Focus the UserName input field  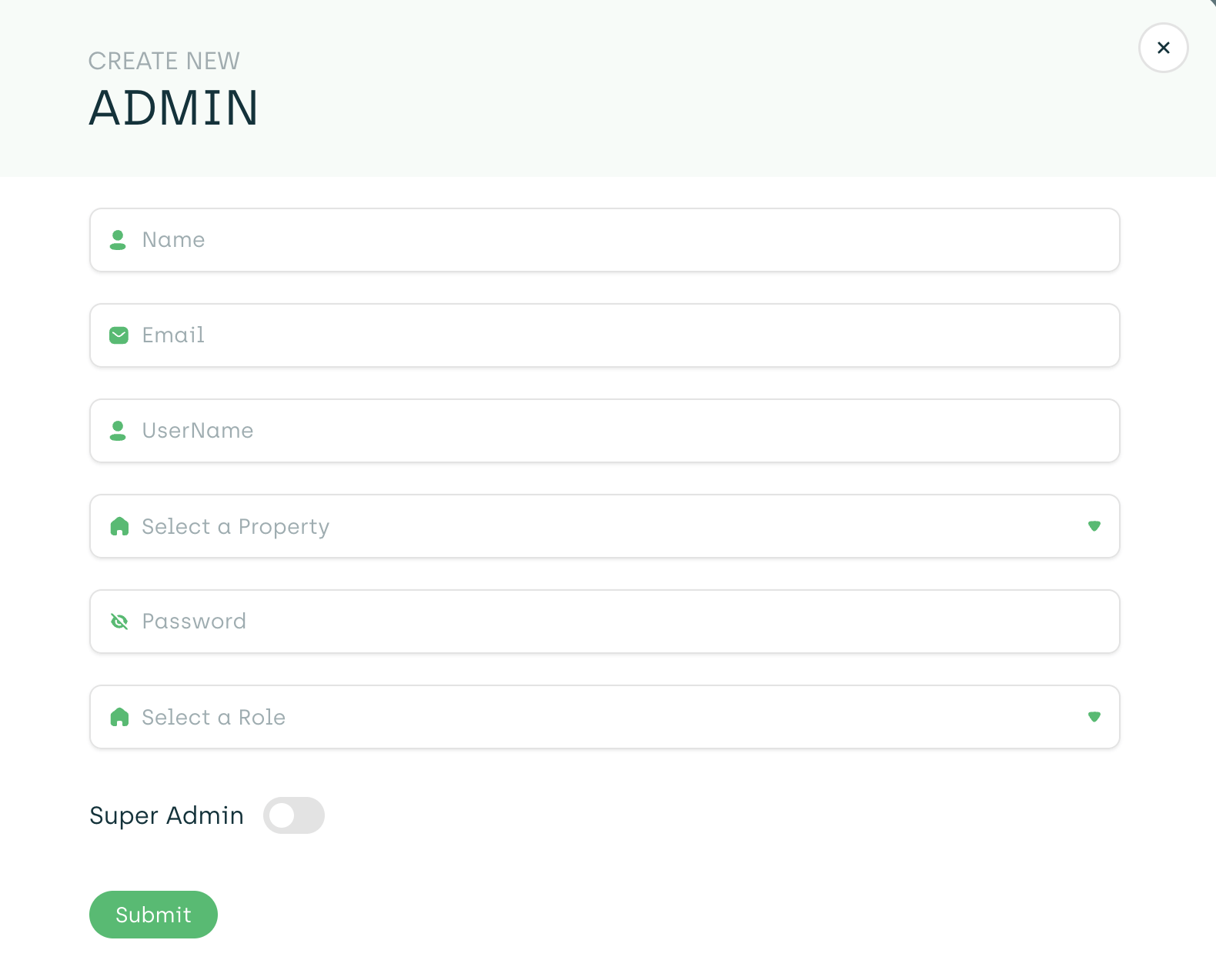pos(604,431)
